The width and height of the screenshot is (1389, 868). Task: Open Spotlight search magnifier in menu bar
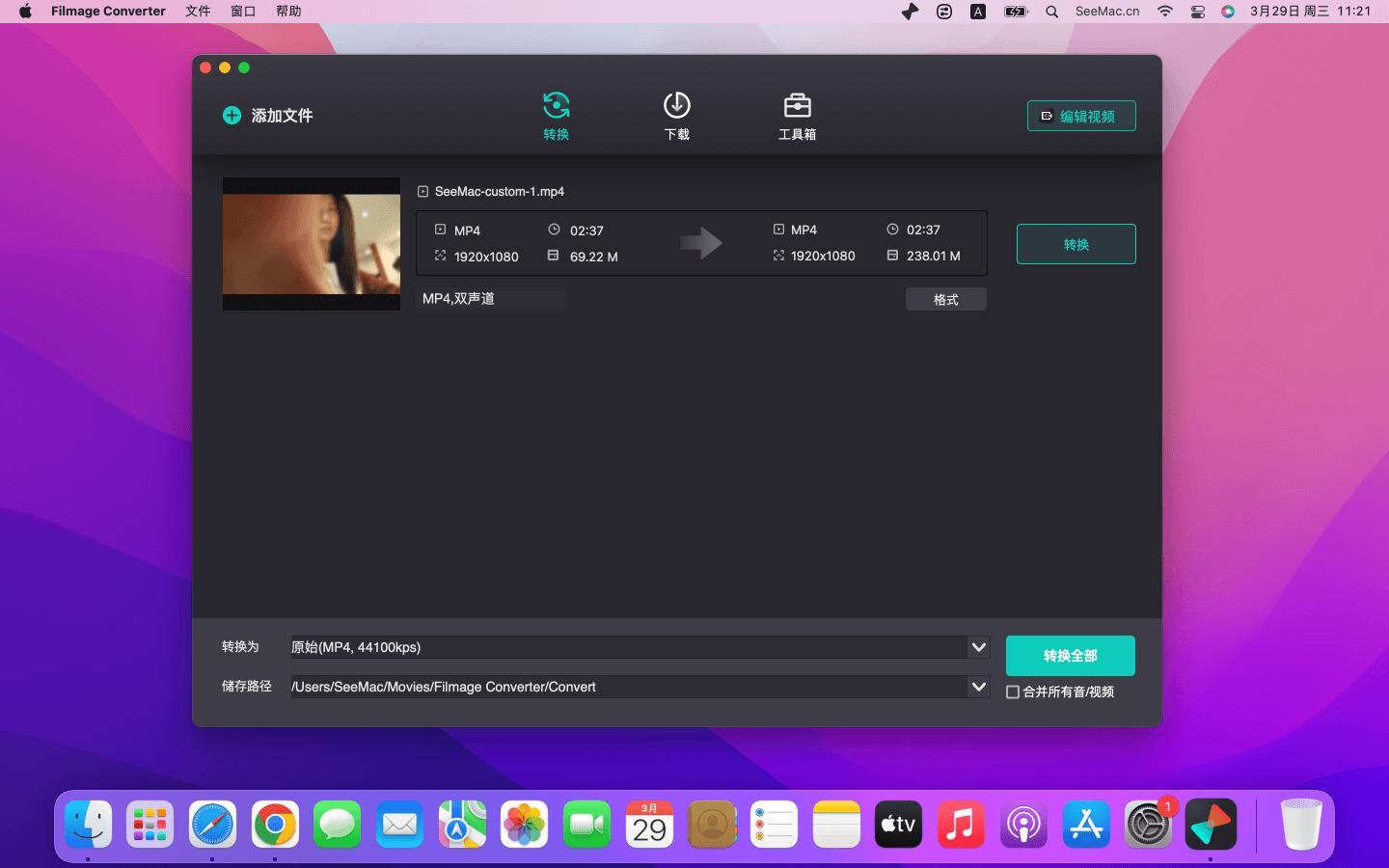pyautogui.click(x=1052, y=12)
